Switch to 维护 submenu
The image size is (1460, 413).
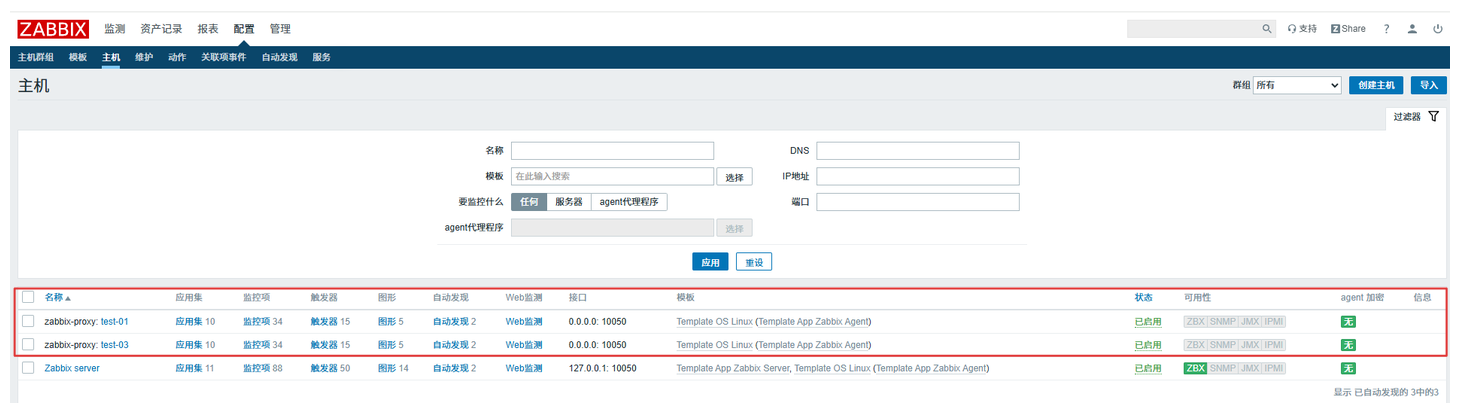tap(144, 57)
